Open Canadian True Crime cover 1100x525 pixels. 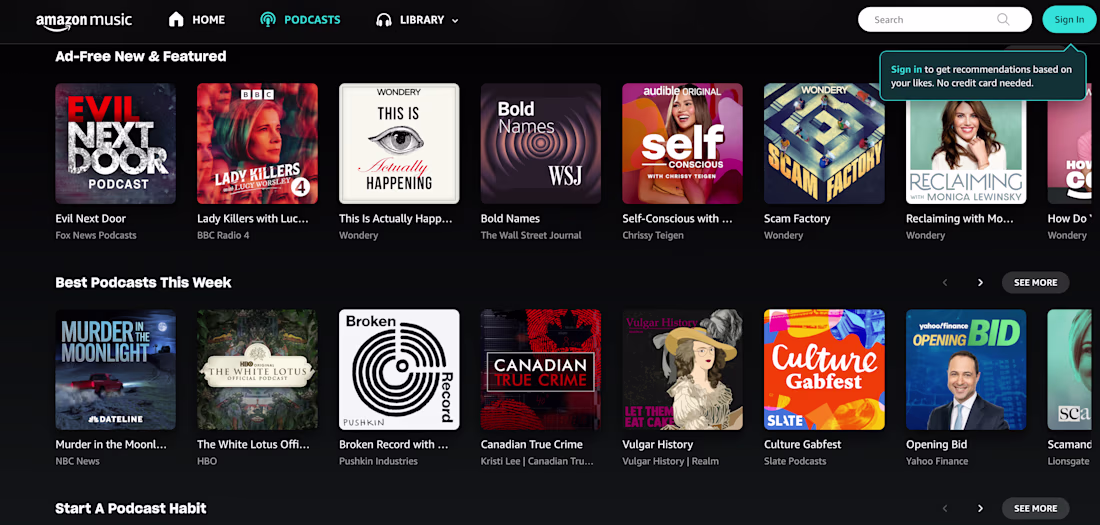pyautogui.click(x=541, y=370)
